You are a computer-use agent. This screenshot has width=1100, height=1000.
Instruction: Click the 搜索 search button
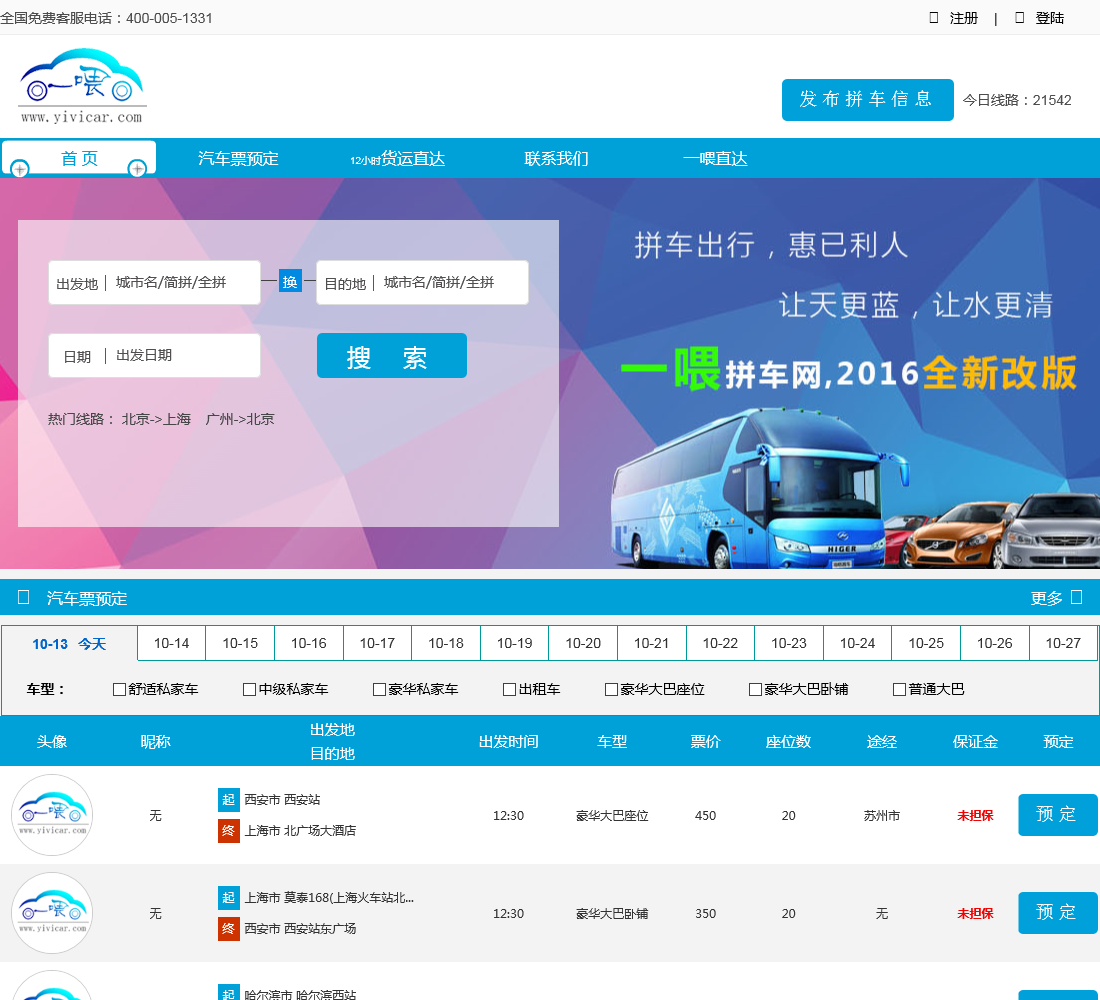391,356
